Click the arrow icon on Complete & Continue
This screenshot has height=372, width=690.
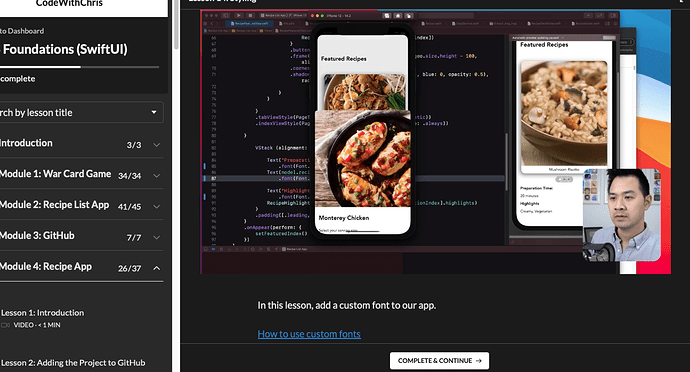pyautogui.click(x=479, y=361)
